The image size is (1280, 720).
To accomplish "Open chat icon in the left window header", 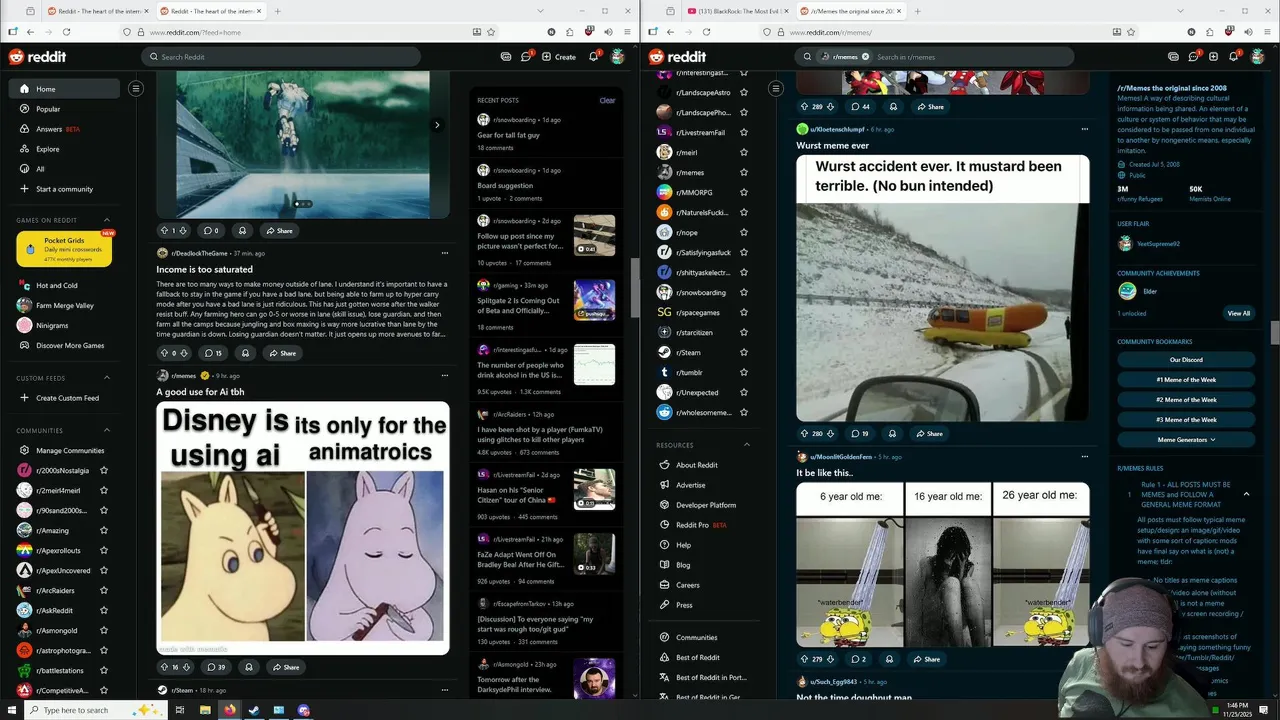I will [x=526, y=57].
